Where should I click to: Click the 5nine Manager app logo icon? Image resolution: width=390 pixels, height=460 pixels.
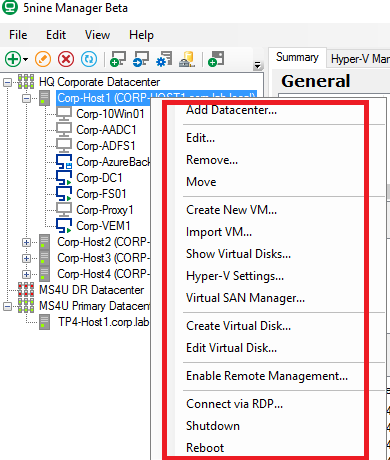(9, 7)
